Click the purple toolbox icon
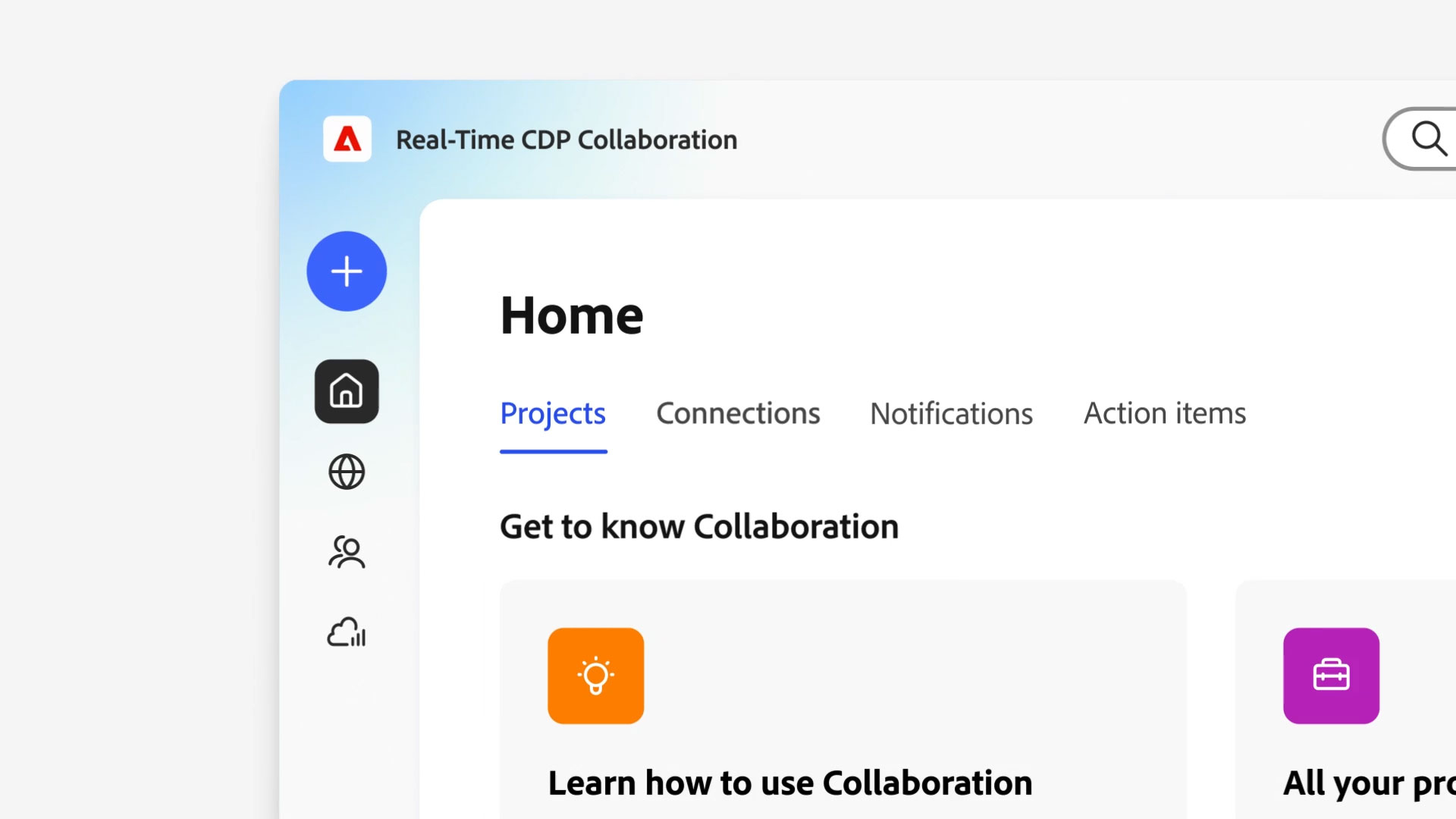Viewport: 1456px width, 819px height. click(1331, 676)
